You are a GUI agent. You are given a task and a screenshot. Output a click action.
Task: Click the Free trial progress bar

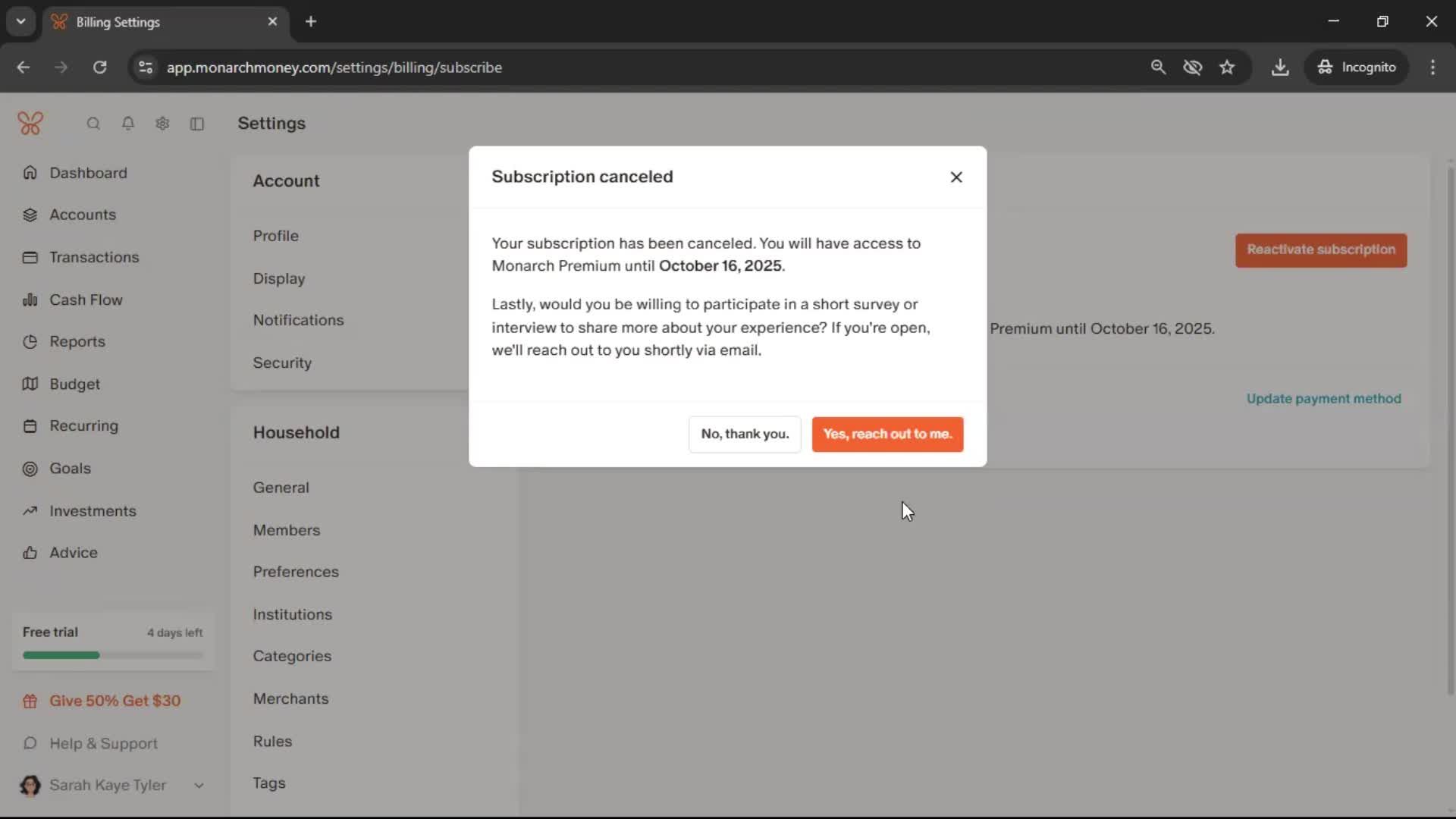click(112, 655)
